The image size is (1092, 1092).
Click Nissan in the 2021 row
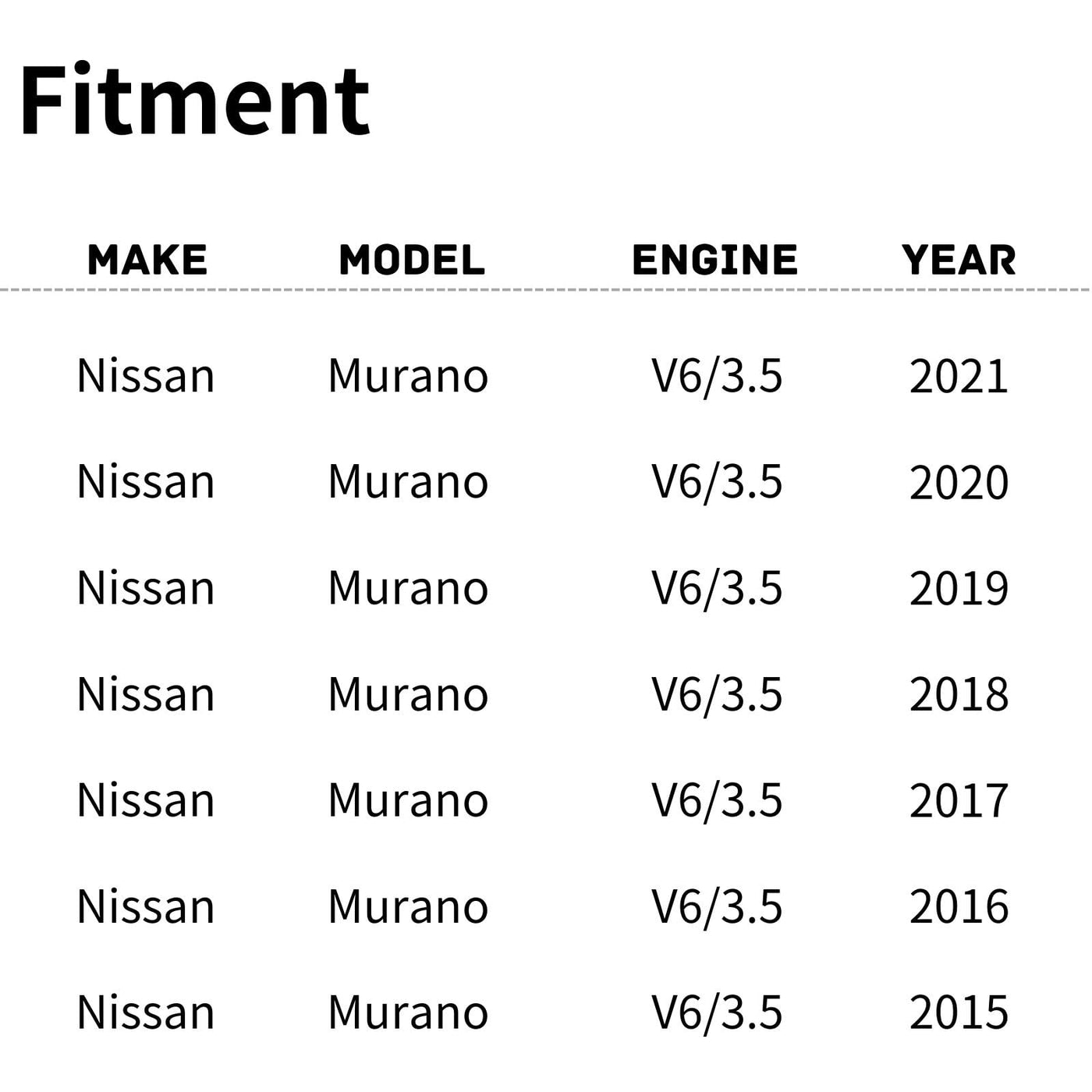[146, 377]
